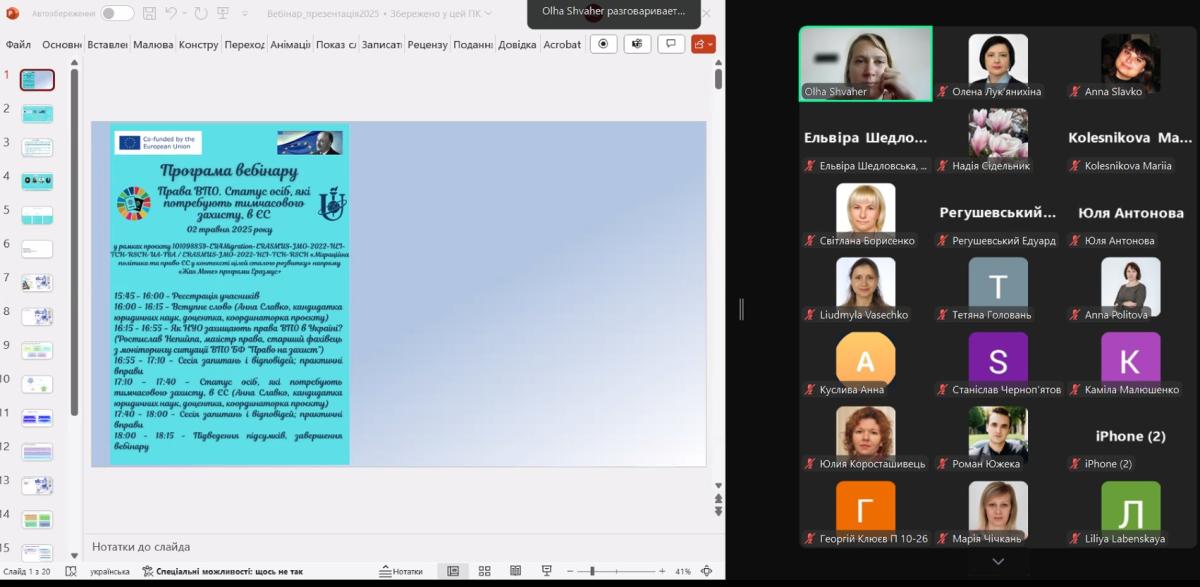This screenshot has height=587, width=1200.
Task: Select slide 10 thumbnail
Action: [37, 384]
